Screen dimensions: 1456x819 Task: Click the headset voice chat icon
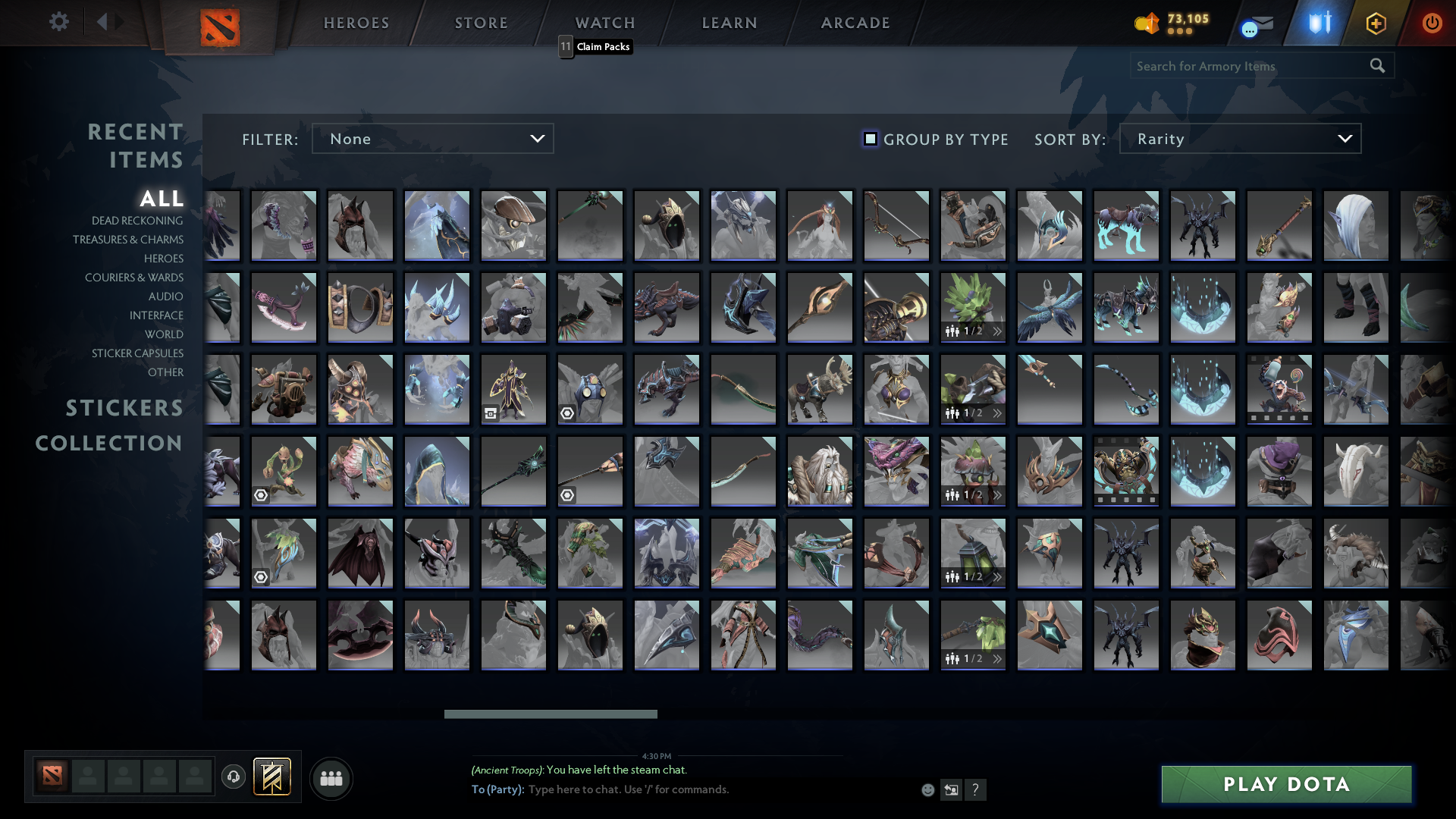(x=234, y=777)
